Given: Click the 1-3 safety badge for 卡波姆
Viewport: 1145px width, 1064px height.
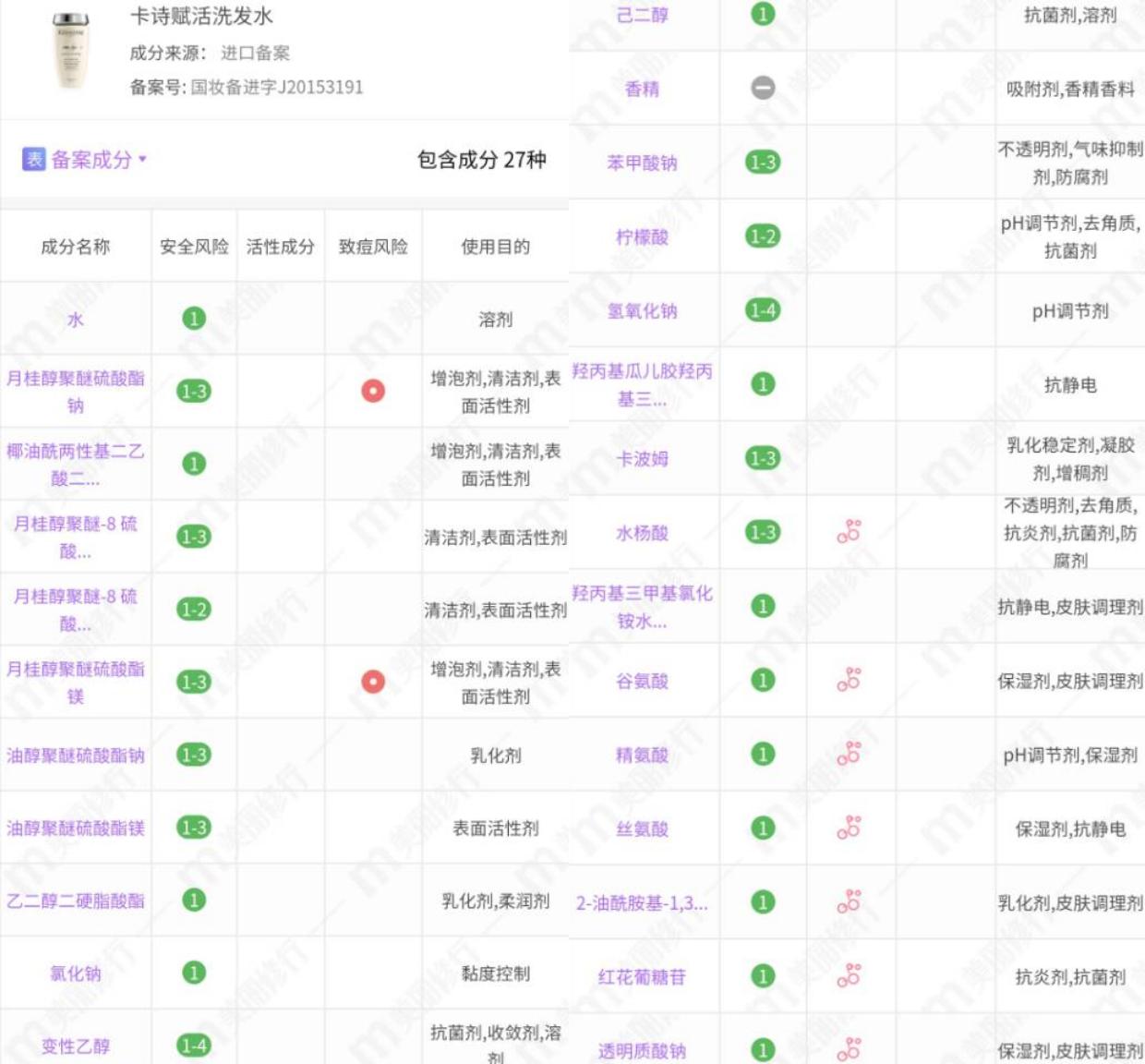Looking at the screenshot, I should click(763, 458).
